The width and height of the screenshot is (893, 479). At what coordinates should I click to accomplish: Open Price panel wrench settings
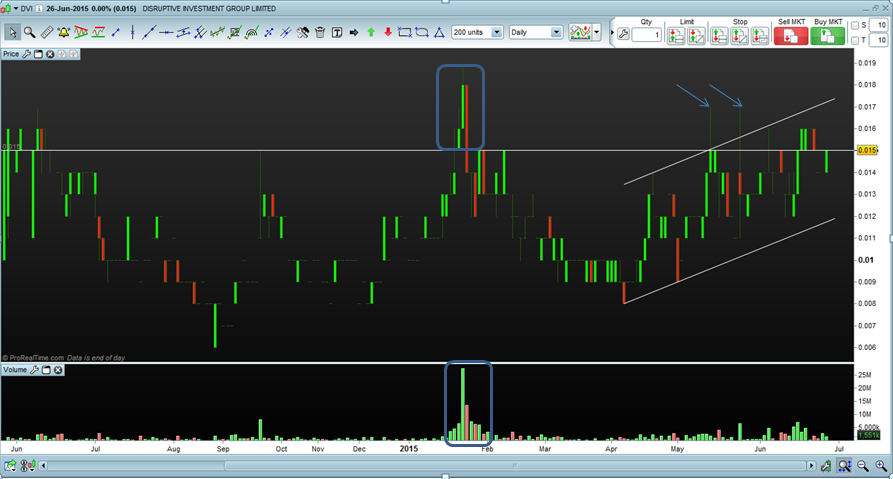tap(26, 54)
